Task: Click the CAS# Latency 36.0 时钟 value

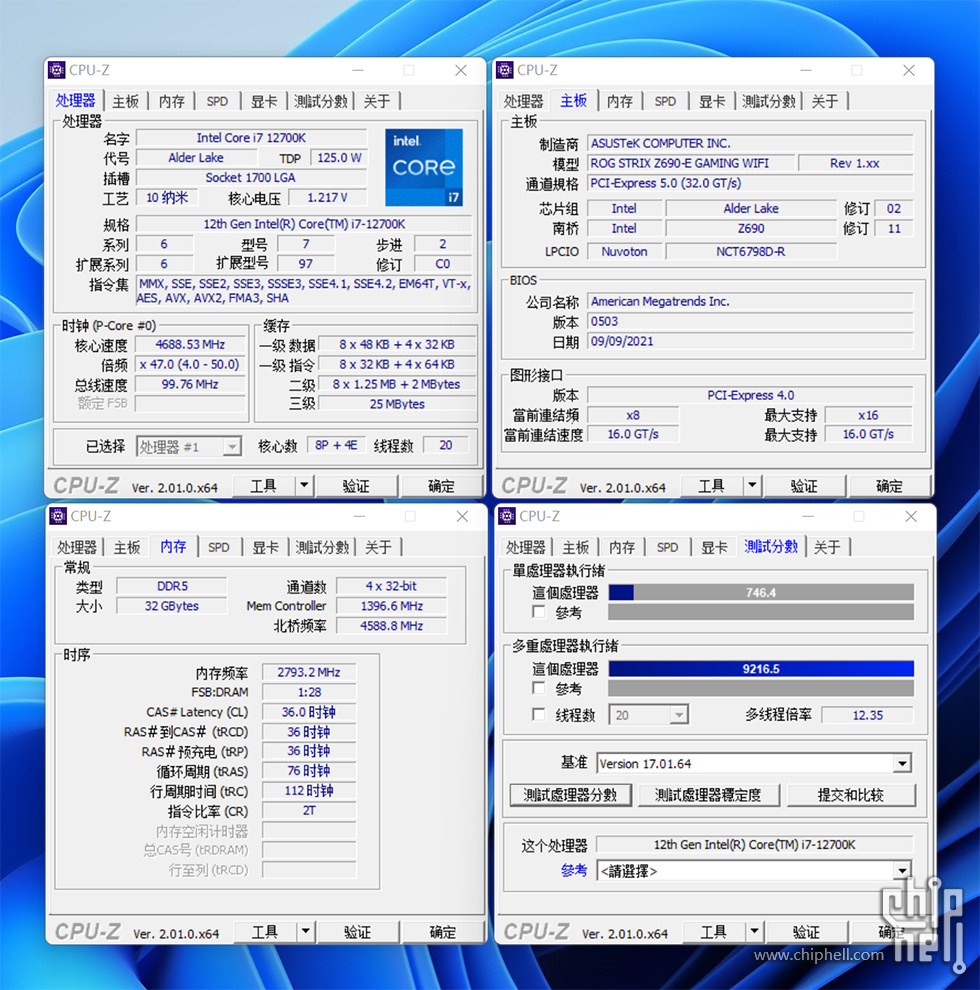Action: pos(309,712)
